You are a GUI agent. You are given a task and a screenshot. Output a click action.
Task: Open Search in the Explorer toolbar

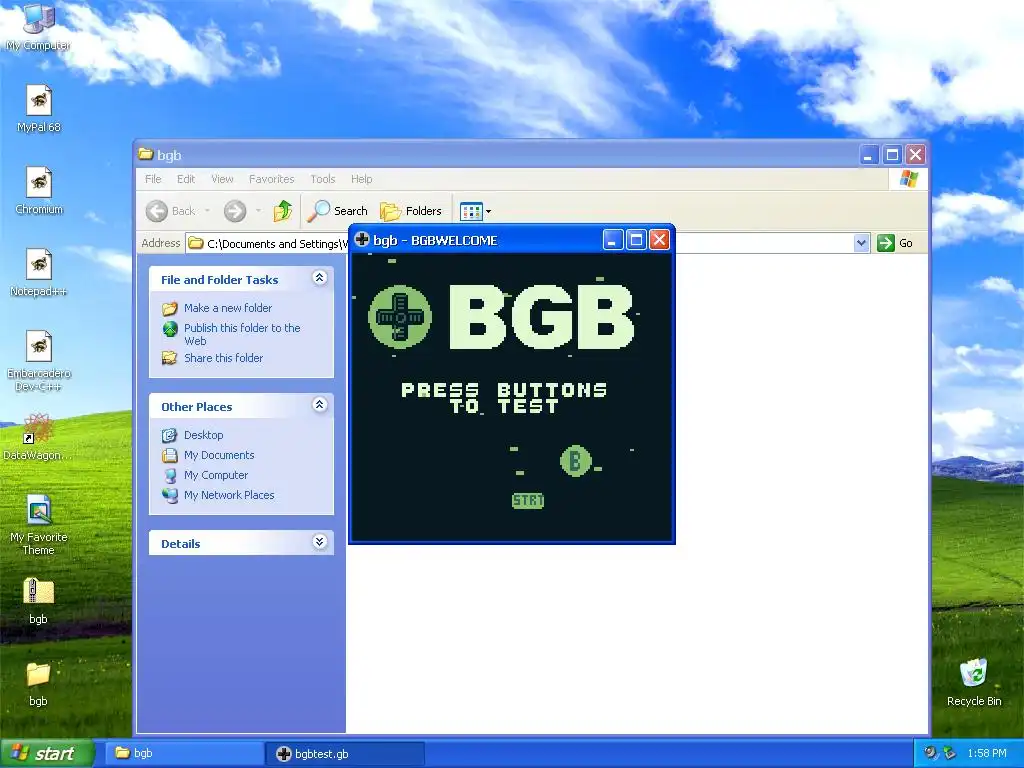(338, 211)
